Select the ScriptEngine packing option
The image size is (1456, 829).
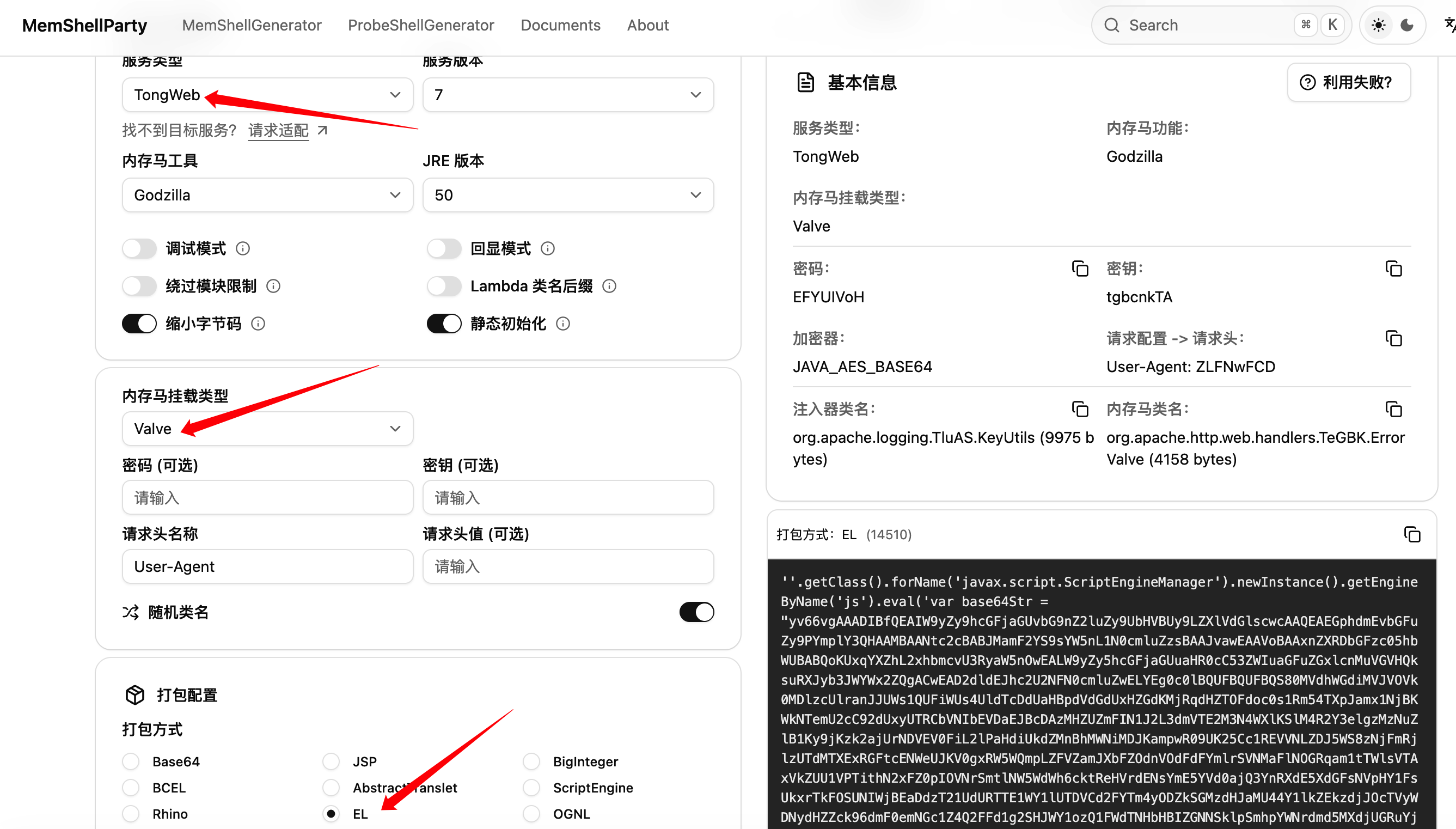tap(531, 788)
